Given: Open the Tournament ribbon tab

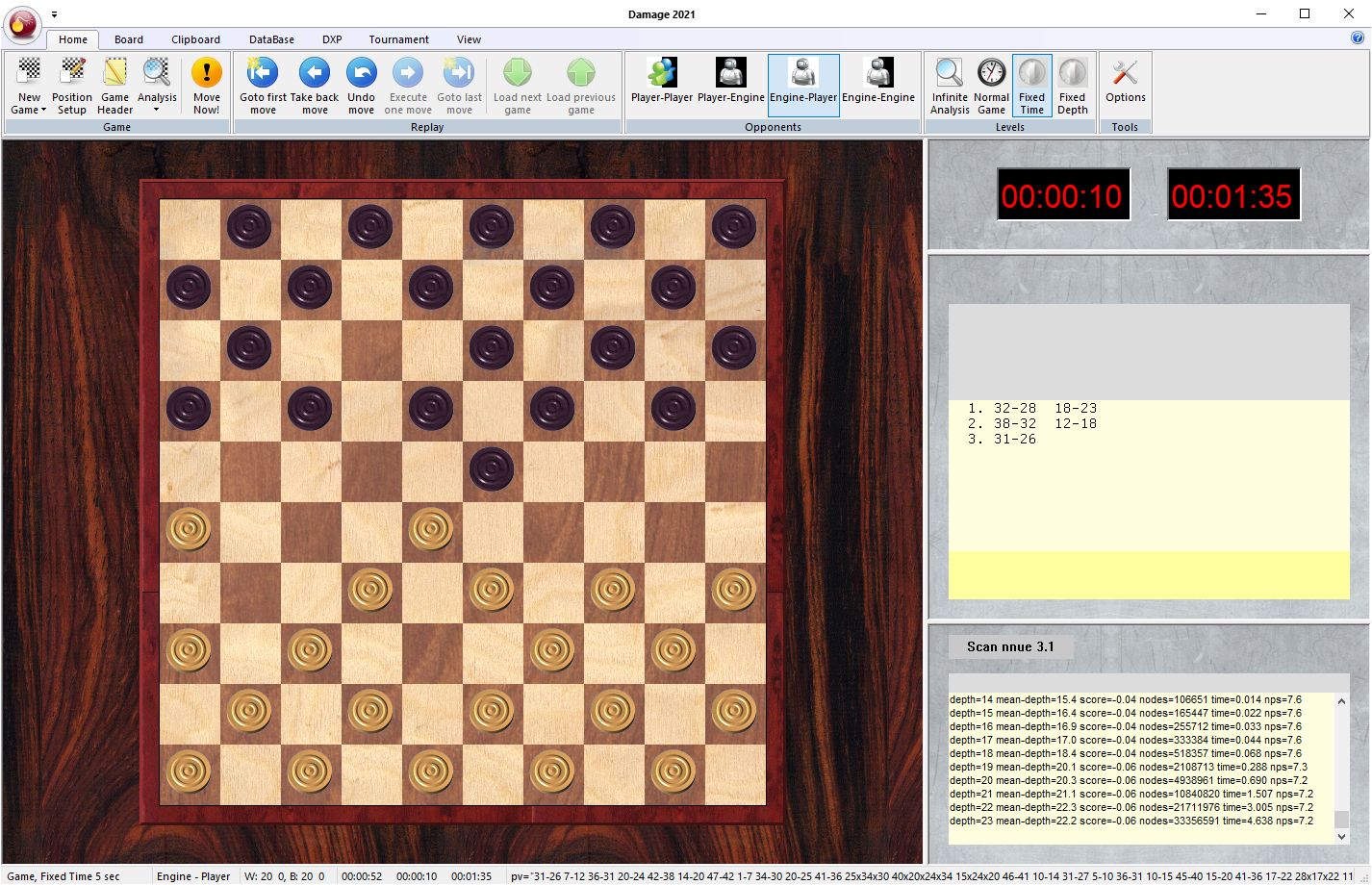Looking at the screenshot, I should [x=398, y=39].
